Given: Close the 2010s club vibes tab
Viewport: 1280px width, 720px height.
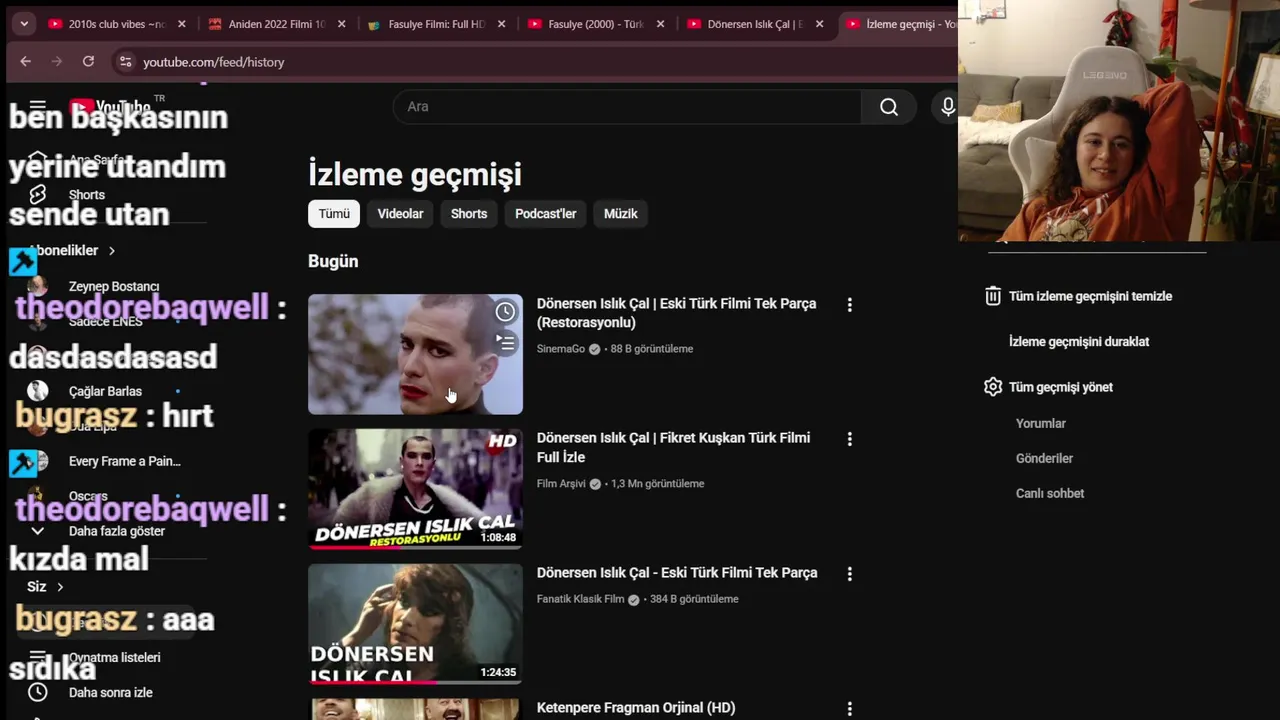Looking at the screenshot, I should pos(182,24).
